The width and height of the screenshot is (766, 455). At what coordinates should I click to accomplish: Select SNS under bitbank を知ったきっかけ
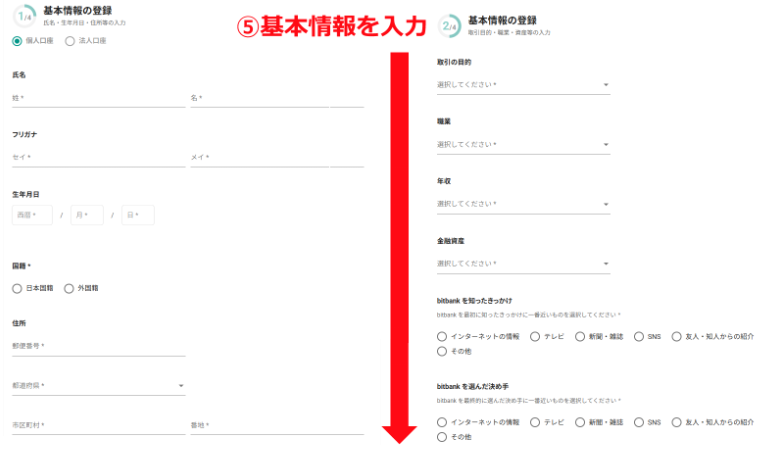[638, 336]
